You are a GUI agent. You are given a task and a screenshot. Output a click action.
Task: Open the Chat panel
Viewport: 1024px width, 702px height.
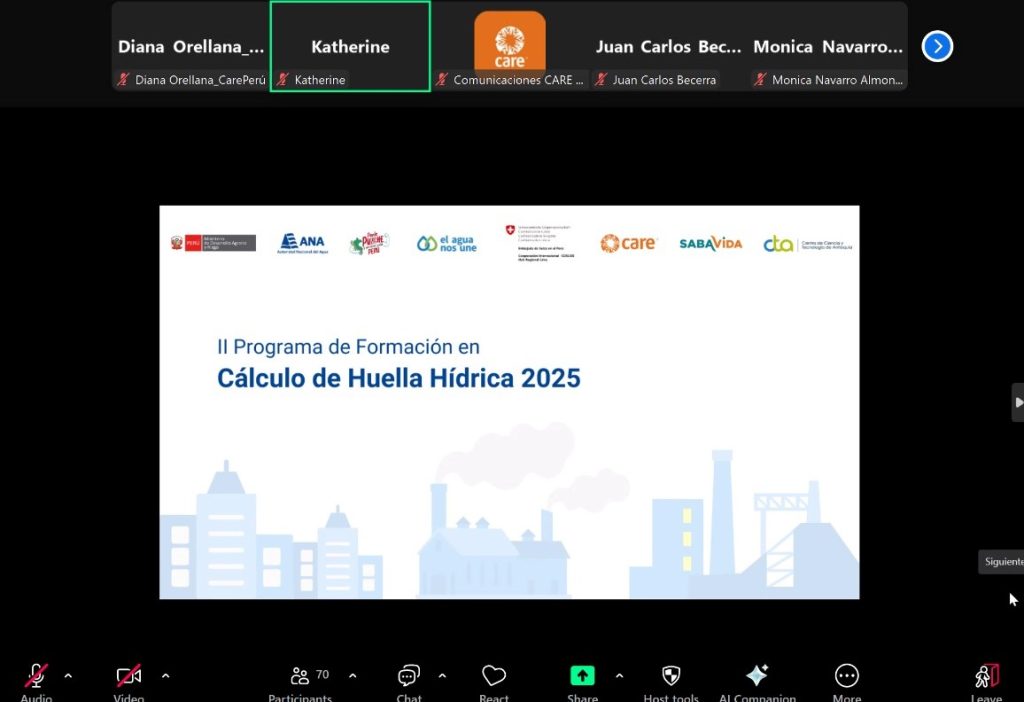pos(409,682)
